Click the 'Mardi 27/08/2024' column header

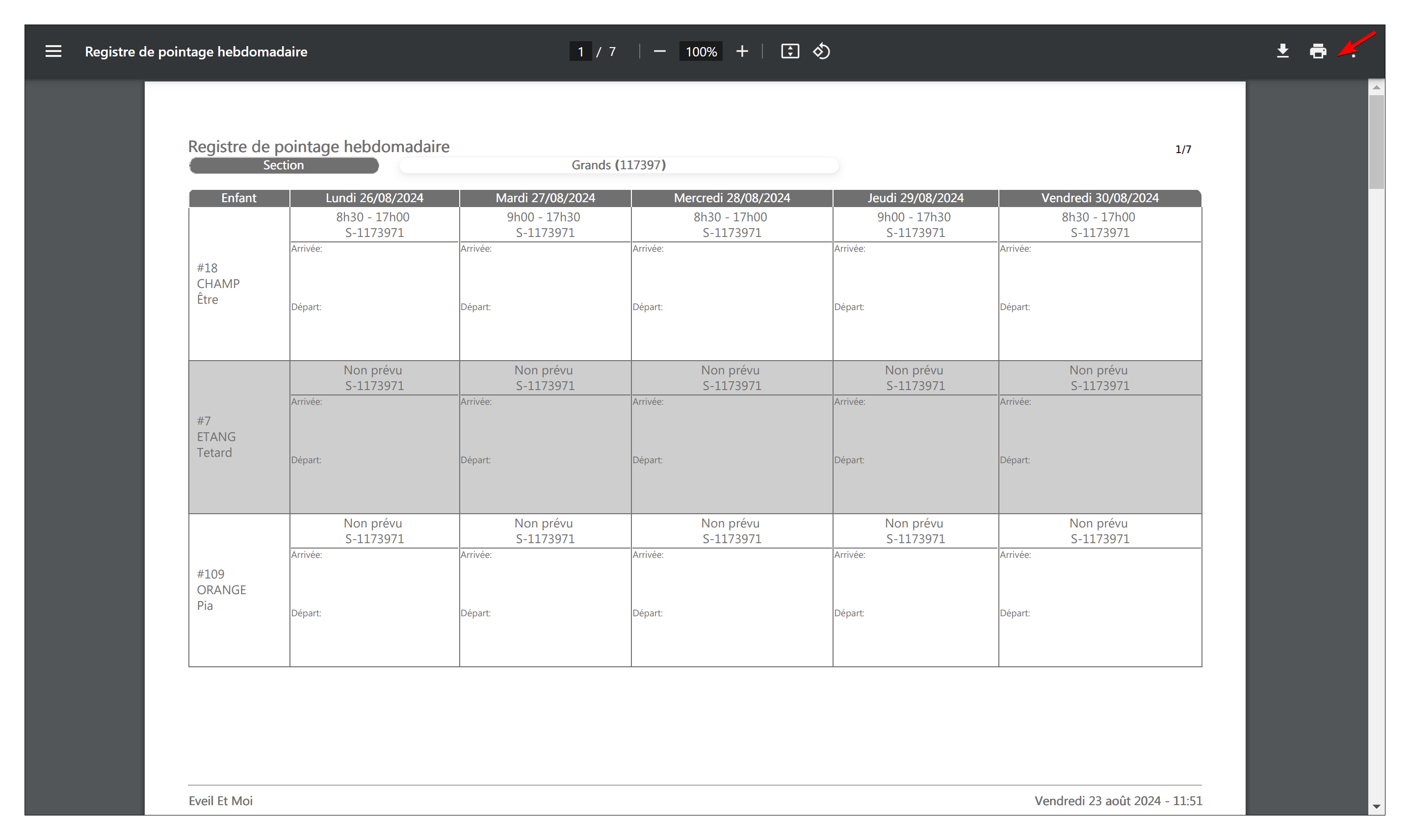[x=546, y=198]
